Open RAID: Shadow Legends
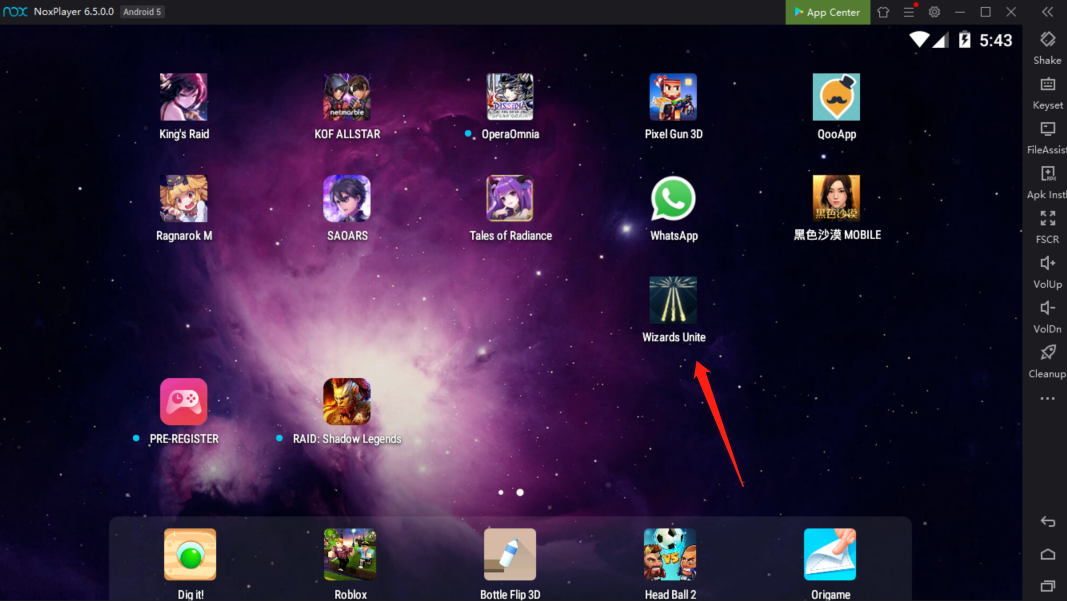The height and width of the screenshot is (601, 1067). click(347, 402)
